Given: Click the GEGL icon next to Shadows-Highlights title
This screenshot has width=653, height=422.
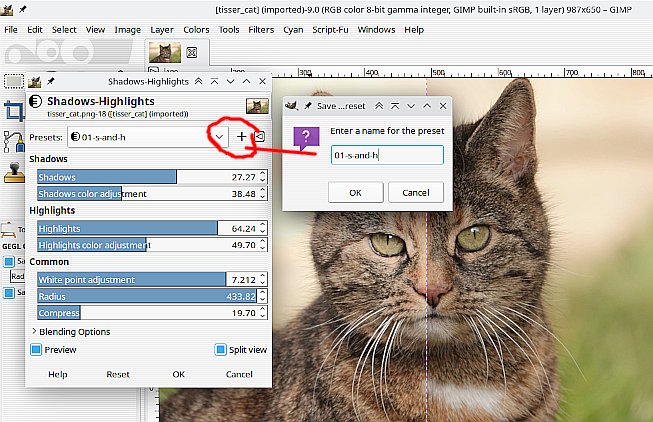Looking at the screenshot, I should point(35,101).
